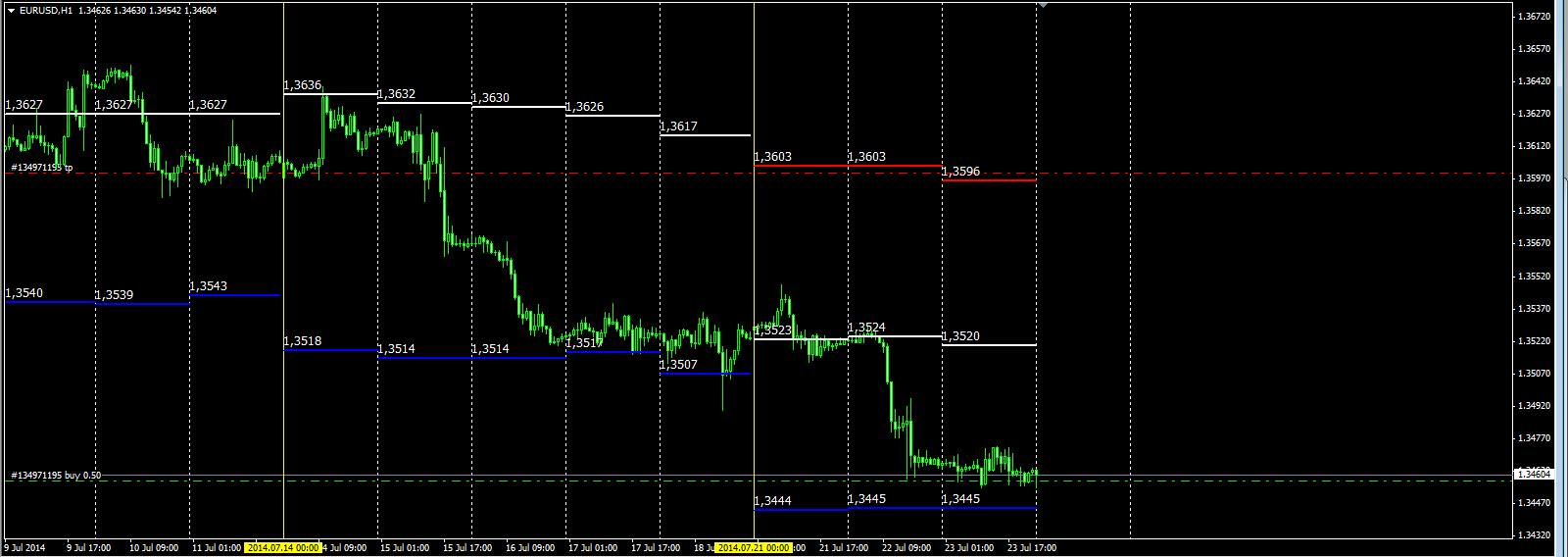Select the 1,3539 support level label
The height and width of the screenshot is (557, 1568).
115,295
